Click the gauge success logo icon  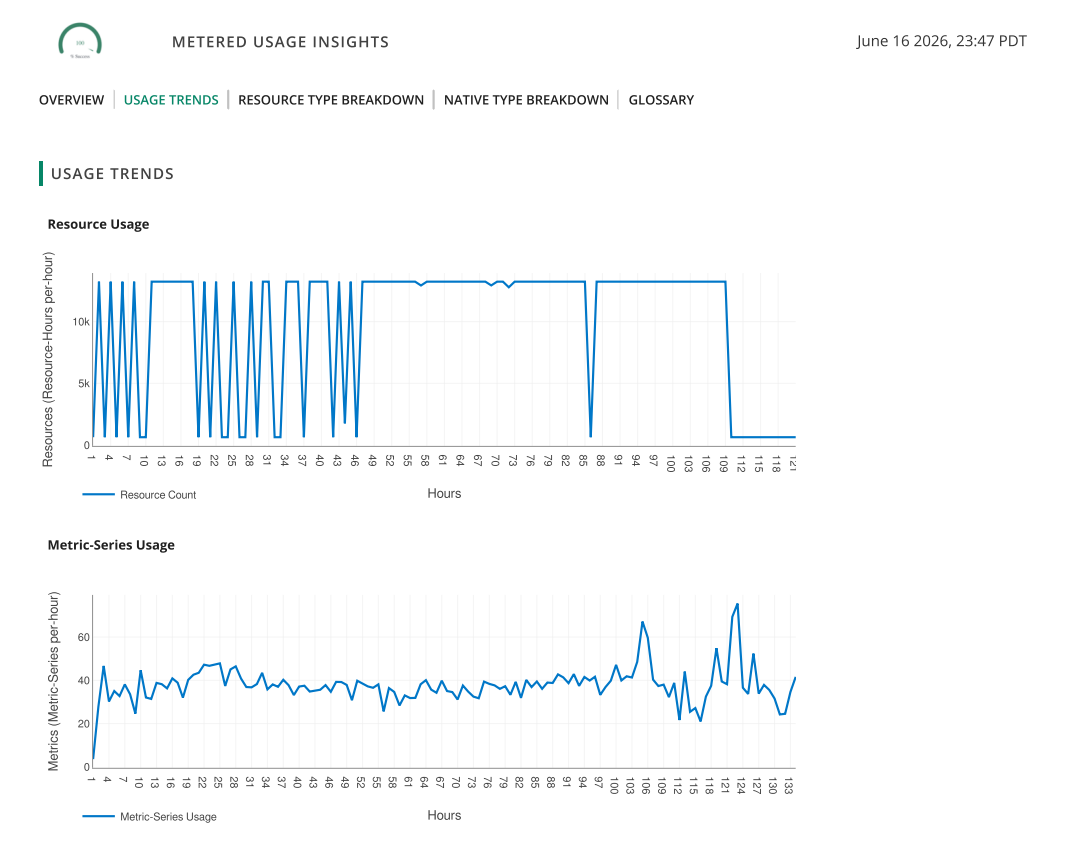(x=80, y=41)
